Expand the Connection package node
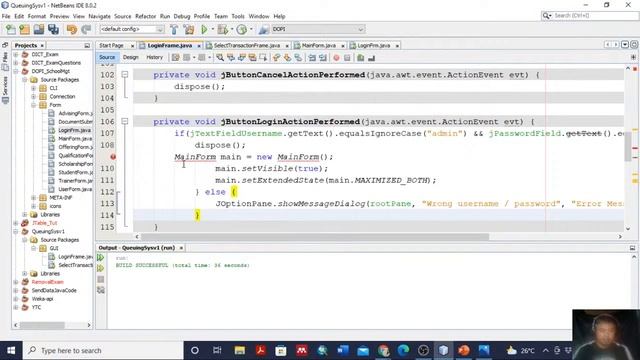 pyautogui.click(x=34, y=97)
